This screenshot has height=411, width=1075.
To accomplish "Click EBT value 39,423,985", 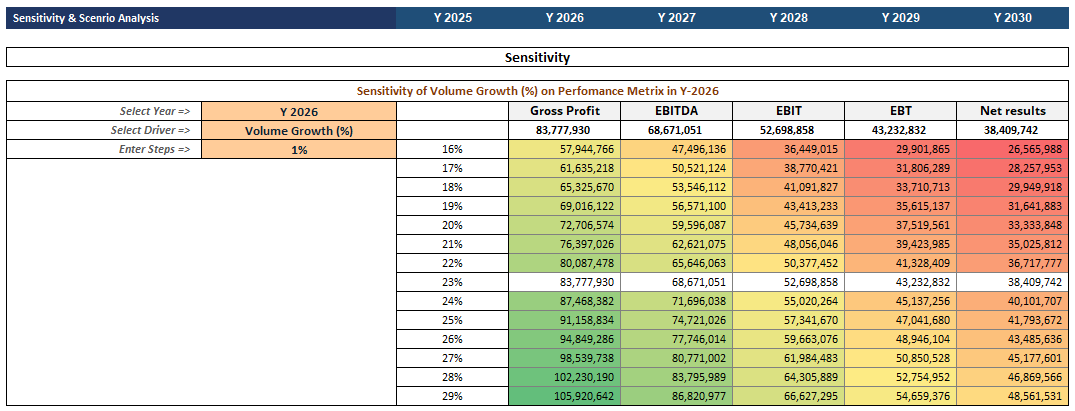I will point(901,244).
